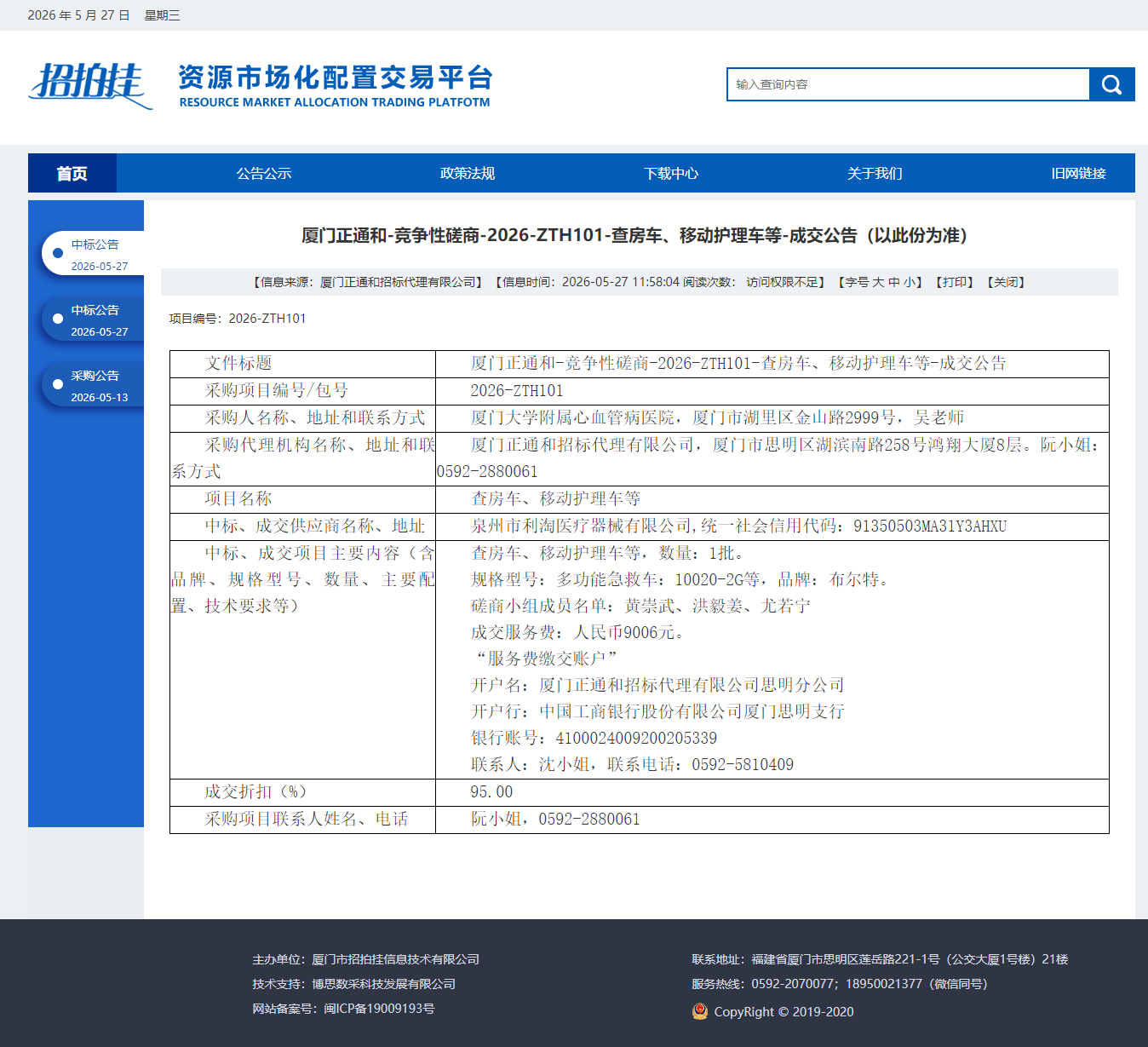Image resolution: width=1148 pixels, height=1047 pixels.
Task: Click the 联系地址 footer line
Action: coord(880,959)
